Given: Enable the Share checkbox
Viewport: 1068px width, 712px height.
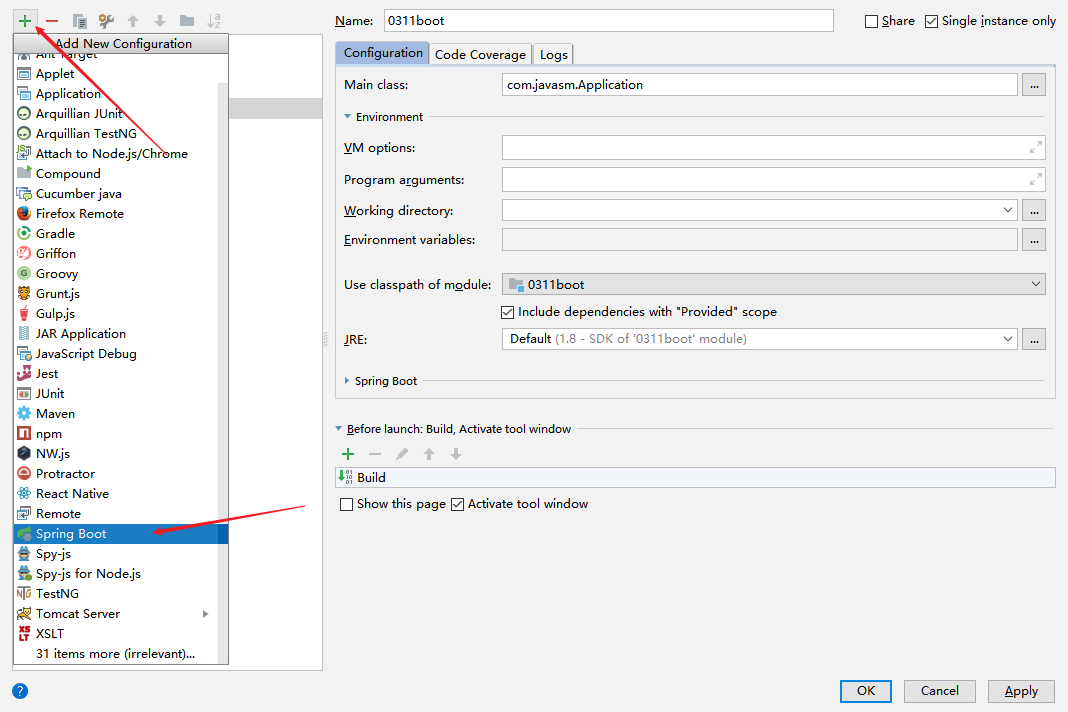Looking at the screenshot, I should (871, 21).
